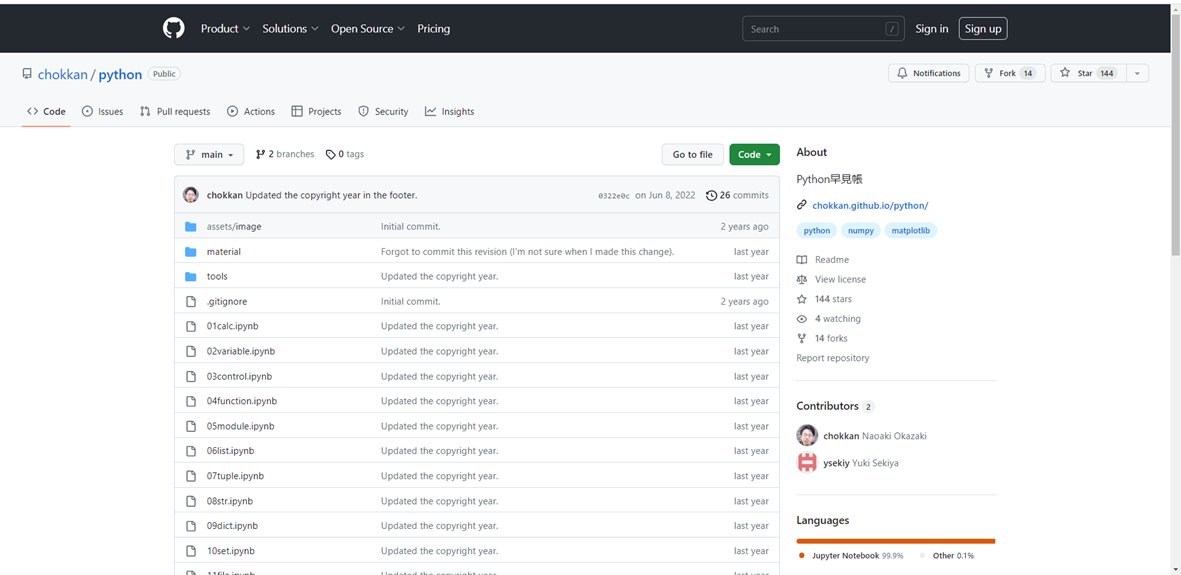Open the chokkan.github.io/python/ link
The image size is (1181, 575).
tap(870, 205)
